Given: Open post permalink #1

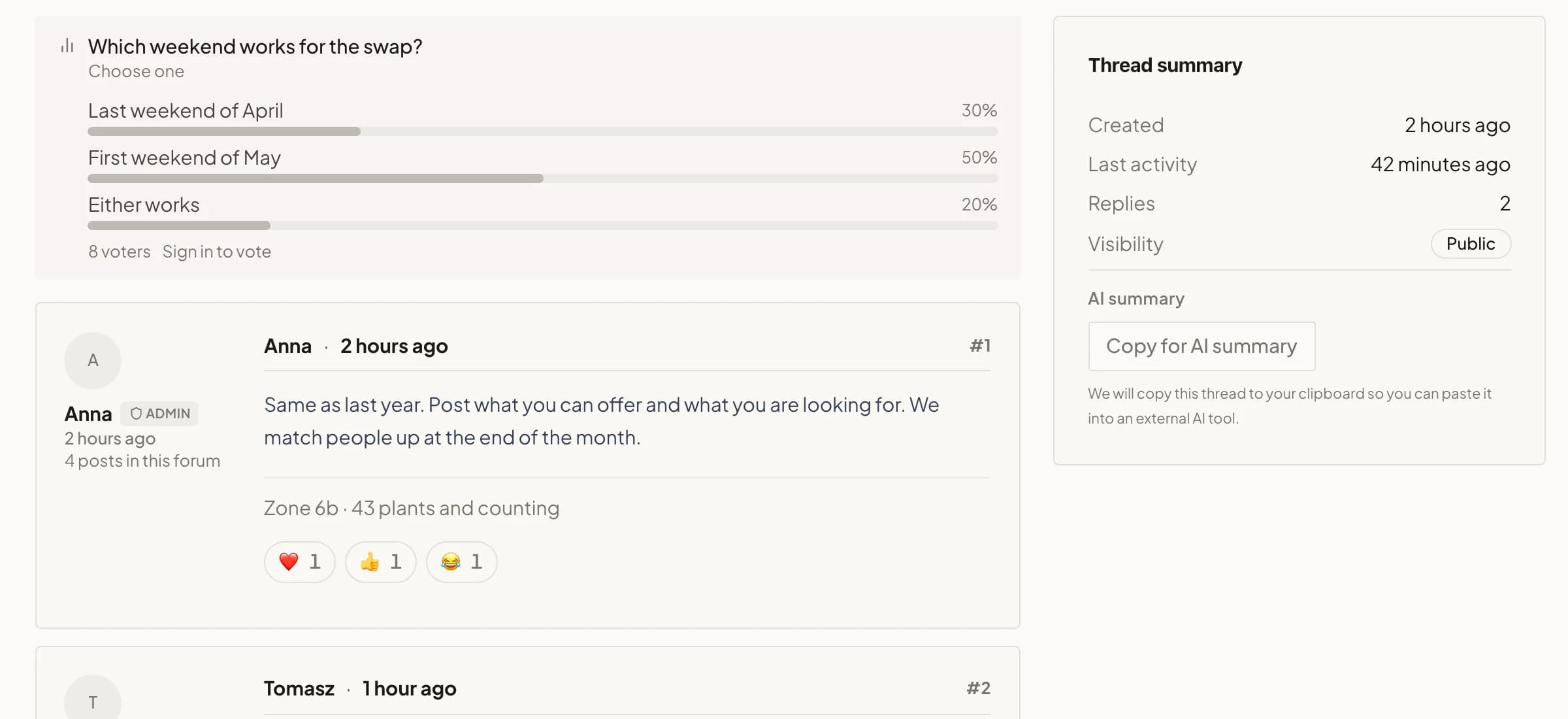Looking at the screenshot, I should (x=980, y=346).
